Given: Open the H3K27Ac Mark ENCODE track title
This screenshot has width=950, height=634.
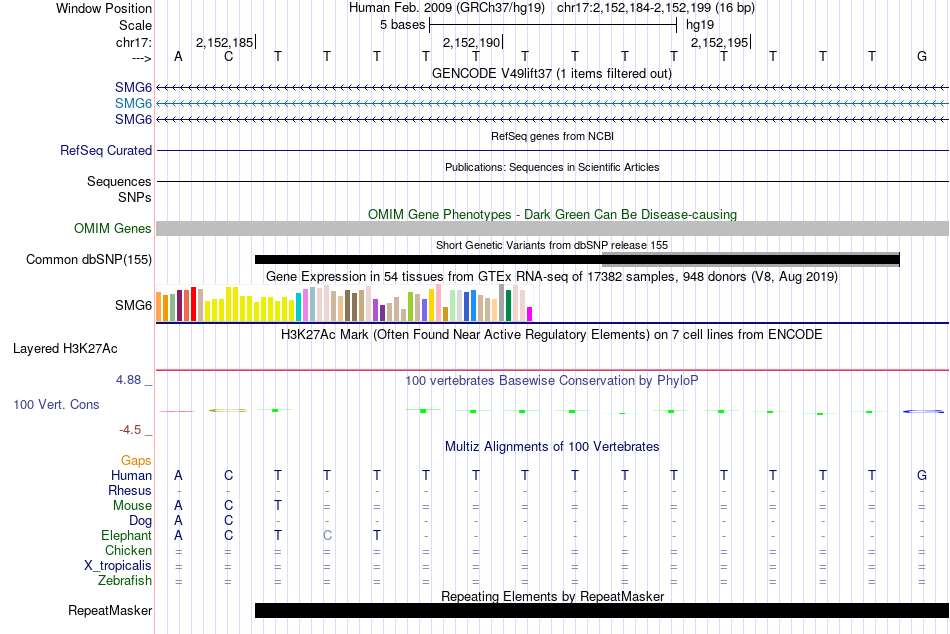Looking at the screenshot, I should (552, 335).
